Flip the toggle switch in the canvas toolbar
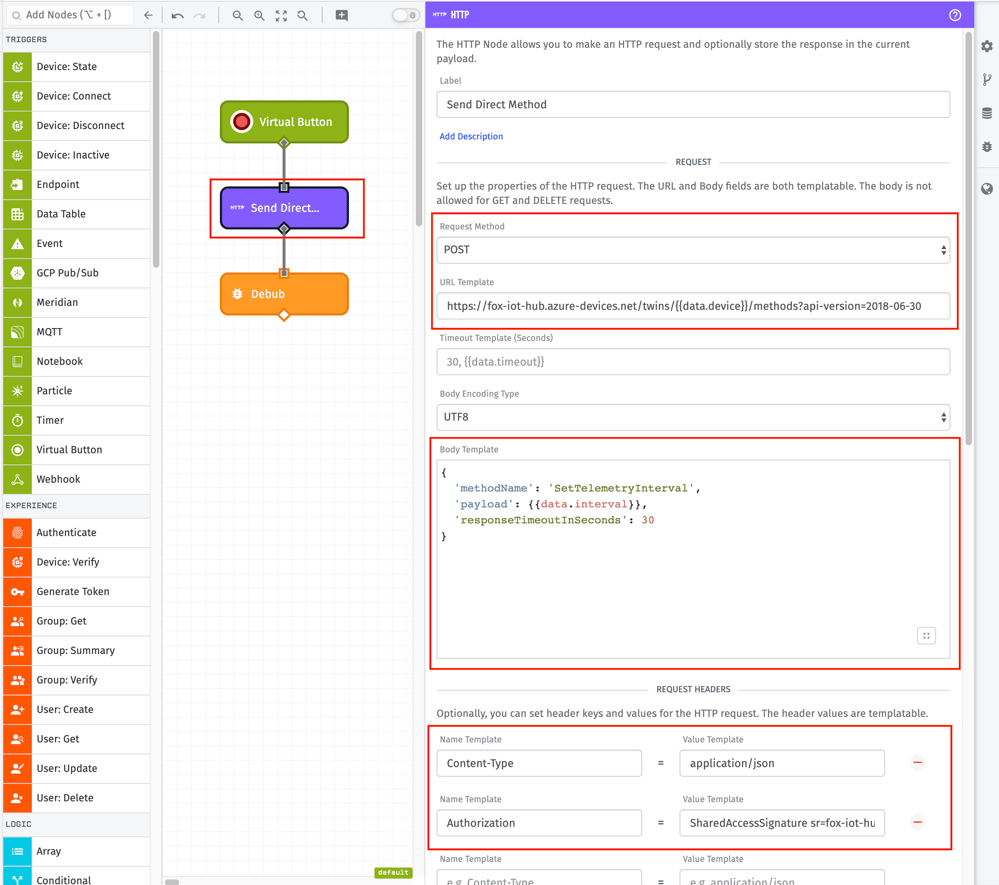The width and height of the screenshot is (999, 885). 404,16
